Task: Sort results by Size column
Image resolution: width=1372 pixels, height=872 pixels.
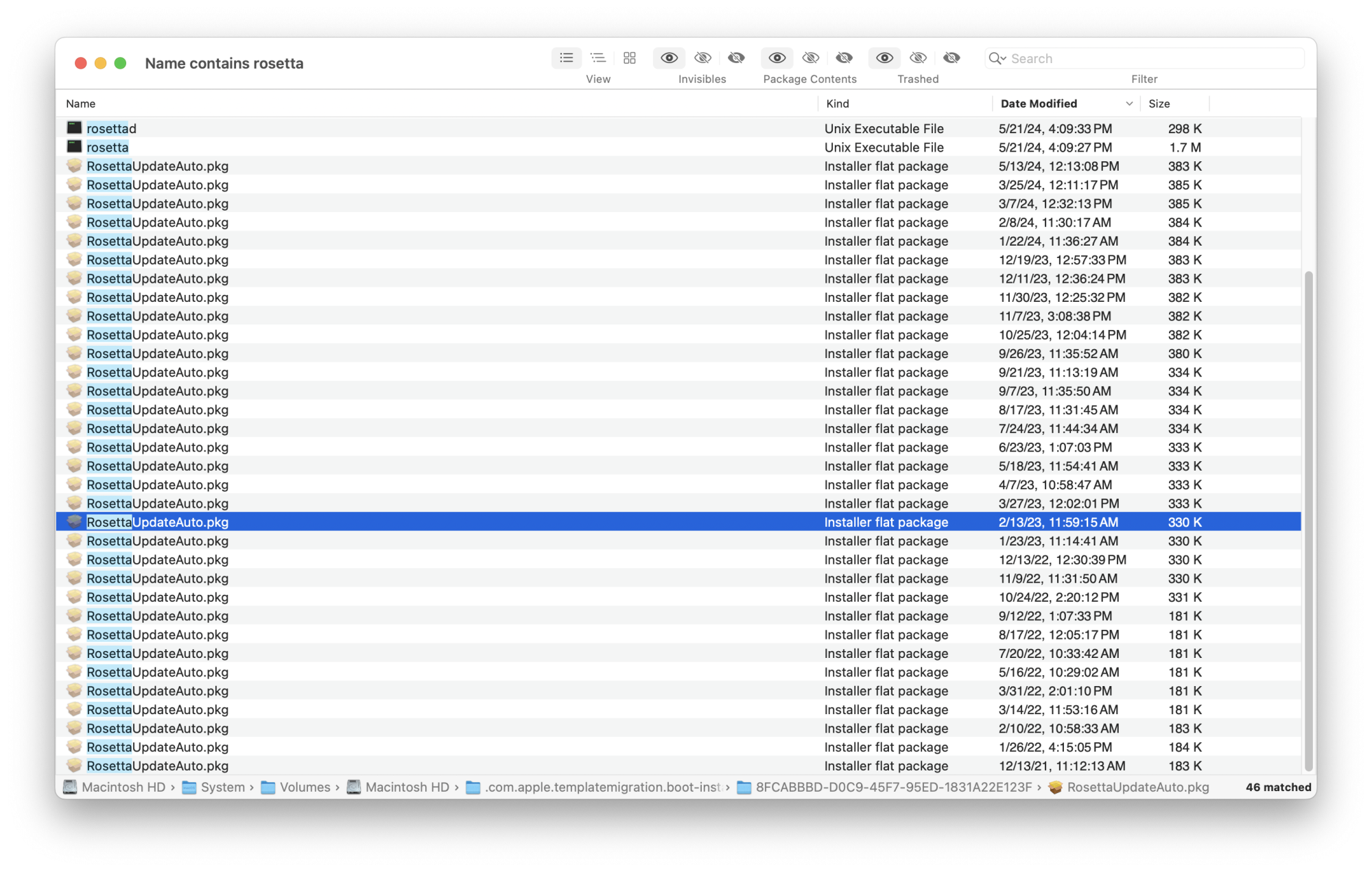Action: click(1159, 104)
